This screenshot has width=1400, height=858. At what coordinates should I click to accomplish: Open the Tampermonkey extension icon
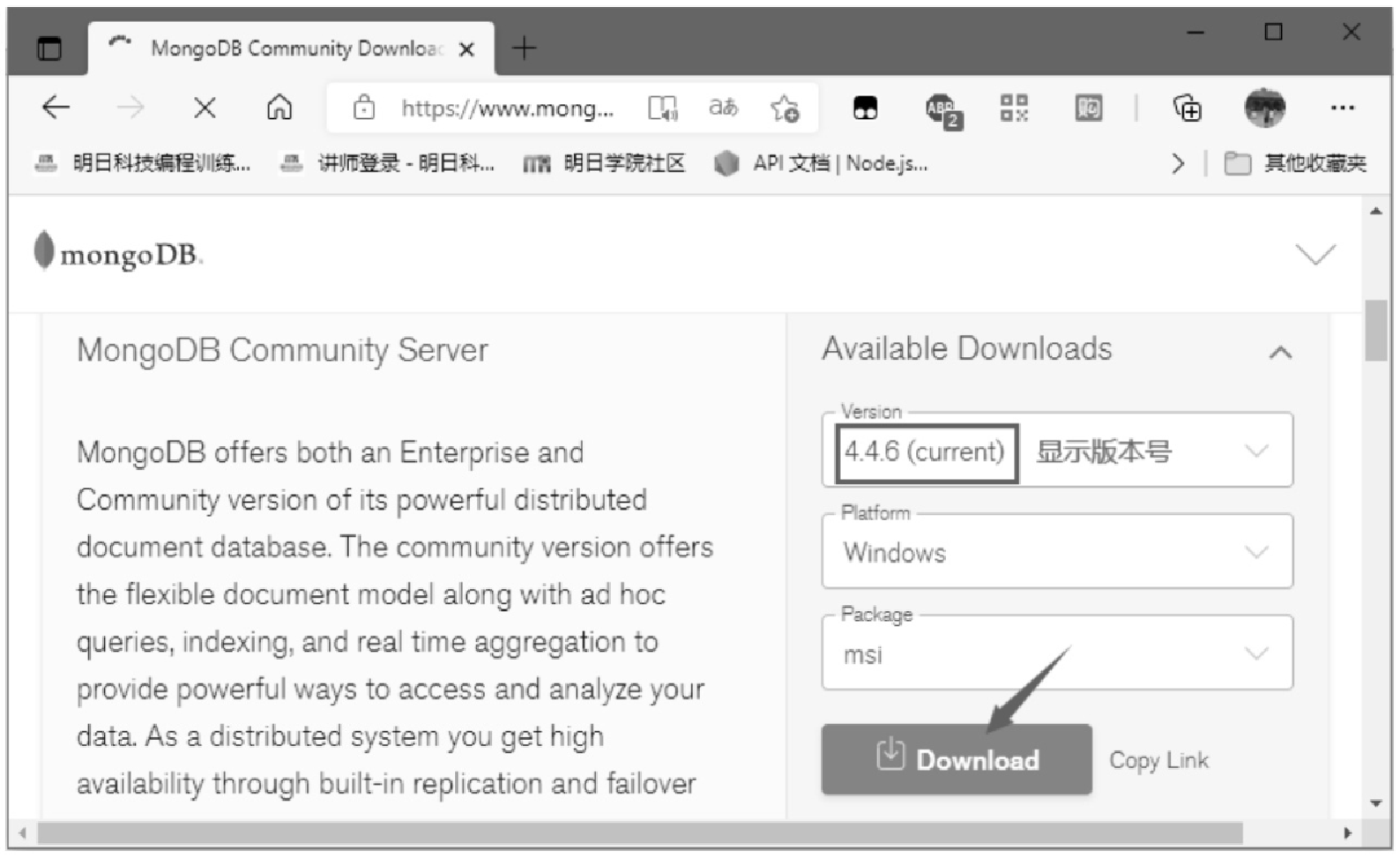pos(866,108)
